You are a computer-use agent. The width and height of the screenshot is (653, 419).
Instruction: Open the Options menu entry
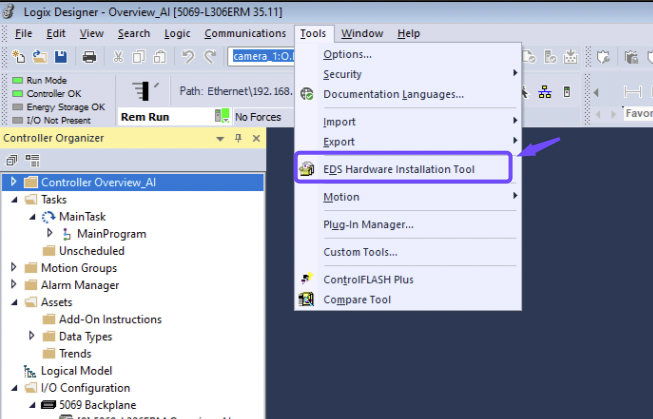point(347,54)
